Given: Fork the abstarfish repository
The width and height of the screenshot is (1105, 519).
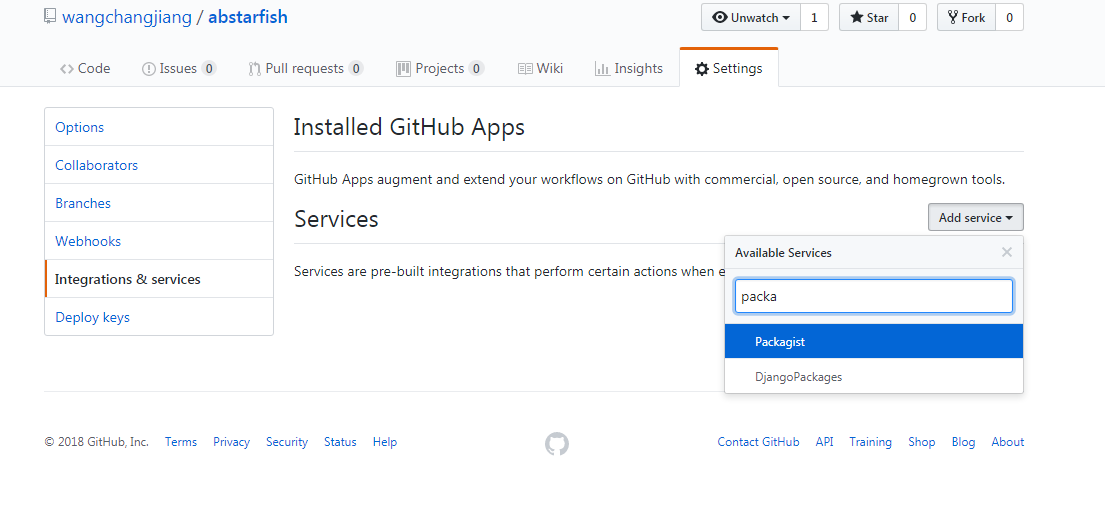Looking at the screenshot, I should 966,18.
